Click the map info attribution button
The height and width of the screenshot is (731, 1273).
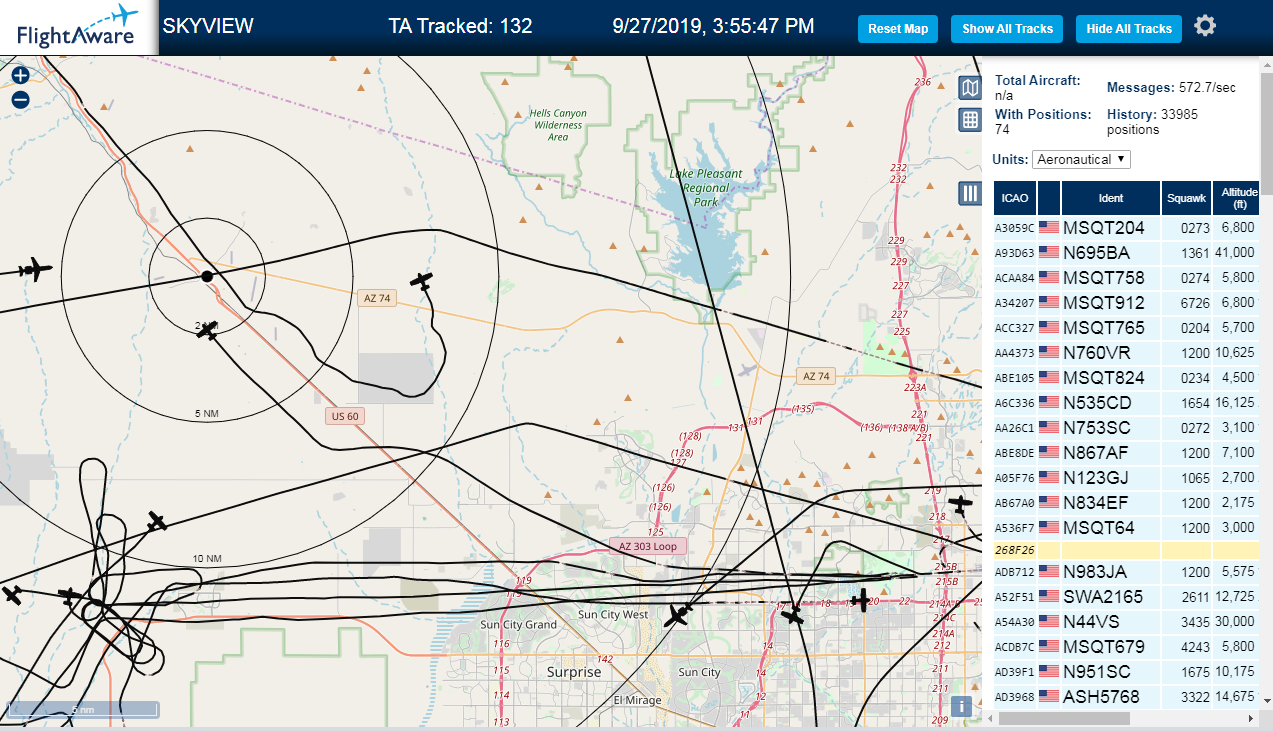click(961, 706)
